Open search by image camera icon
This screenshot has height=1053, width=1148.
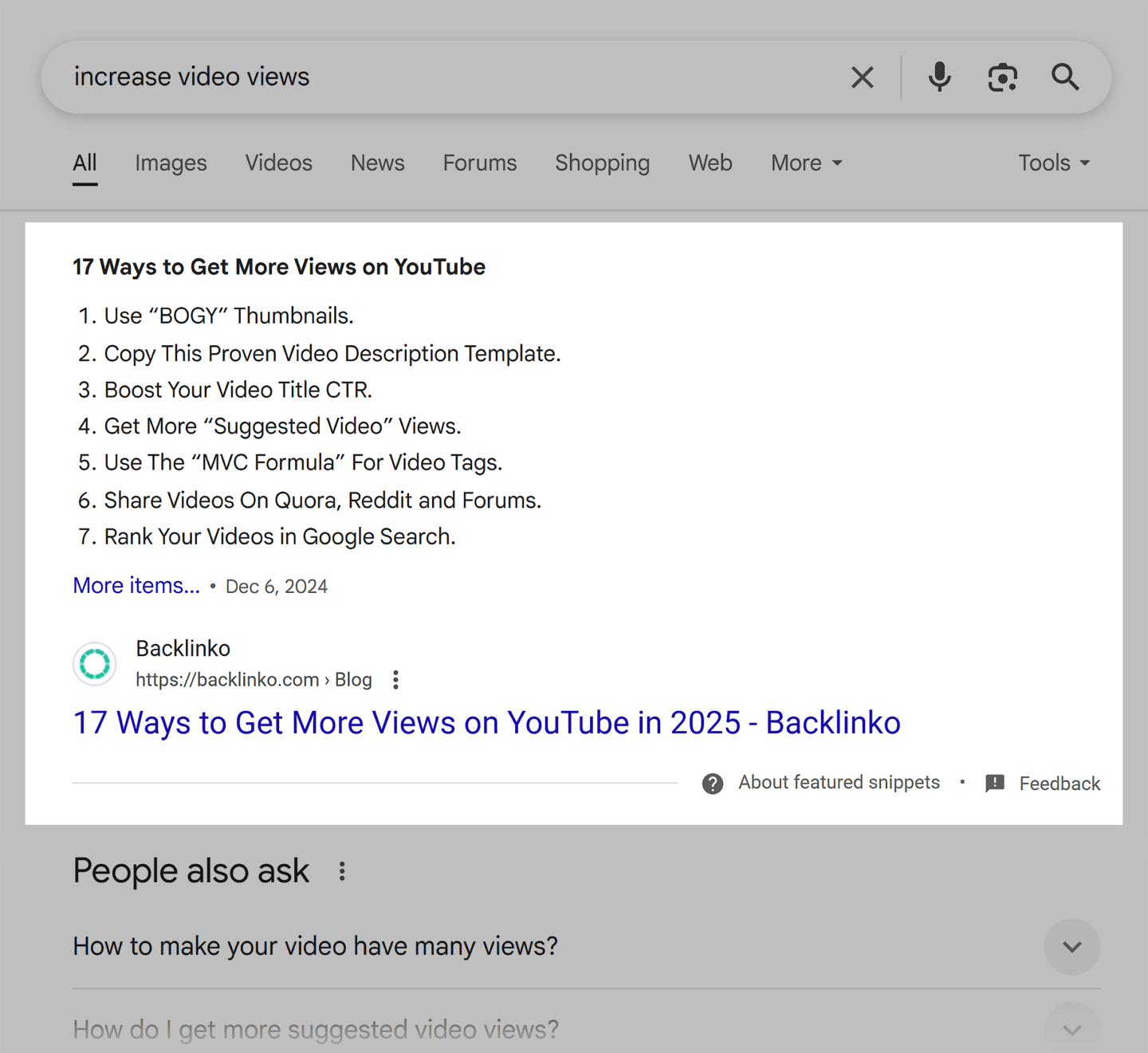(1002, 77)
